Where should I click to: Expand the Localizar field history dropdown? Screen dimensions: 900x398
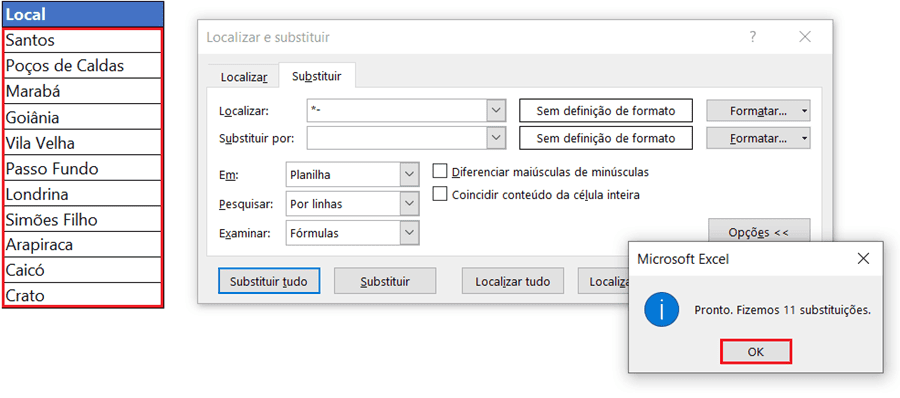496,111
